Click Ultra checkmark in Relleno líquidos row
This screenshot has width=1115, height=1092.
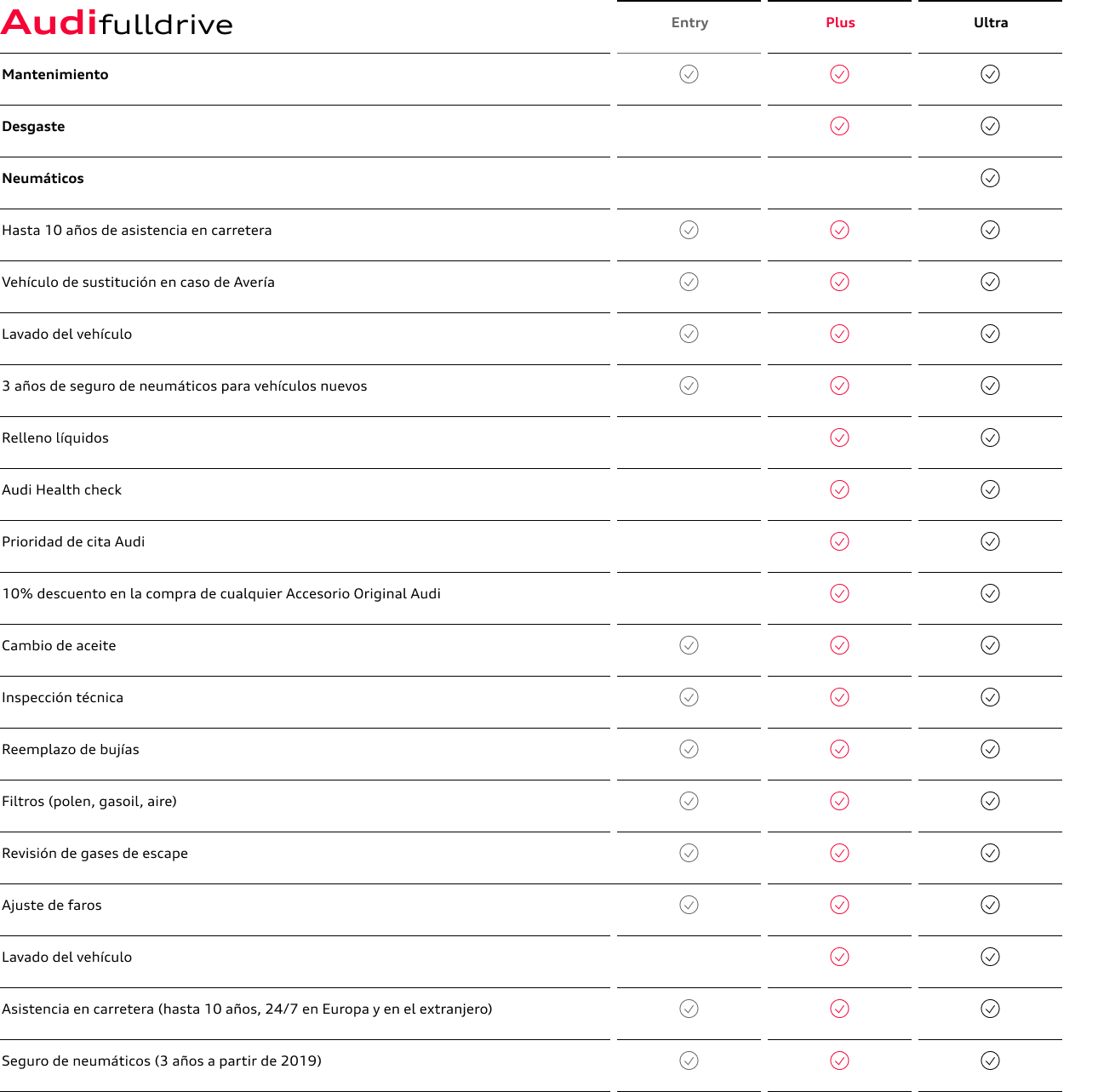click(x=991, y=437)
